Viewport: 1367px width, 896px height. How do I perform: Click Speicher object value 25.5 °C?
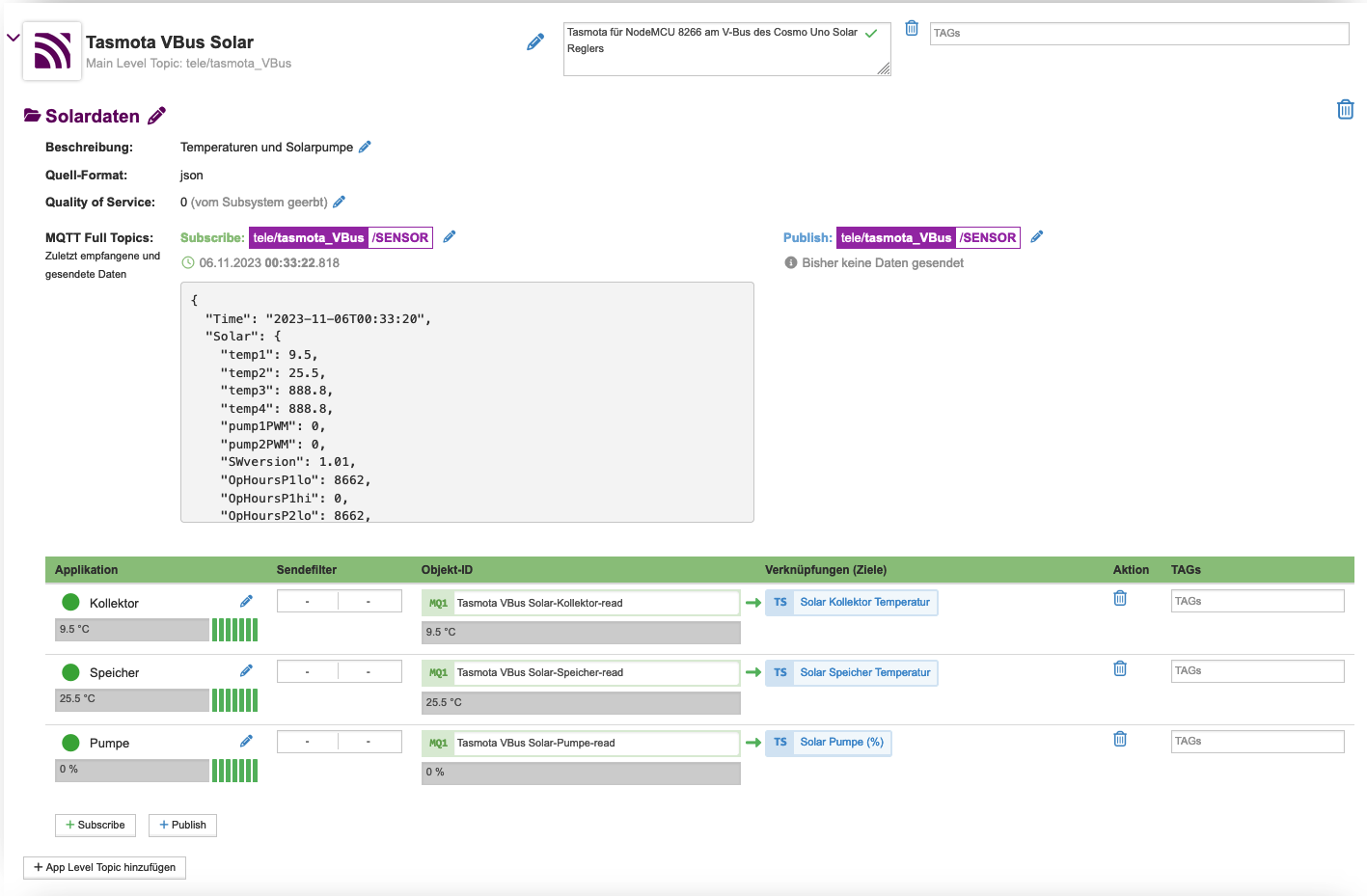[x=581, y=702]
